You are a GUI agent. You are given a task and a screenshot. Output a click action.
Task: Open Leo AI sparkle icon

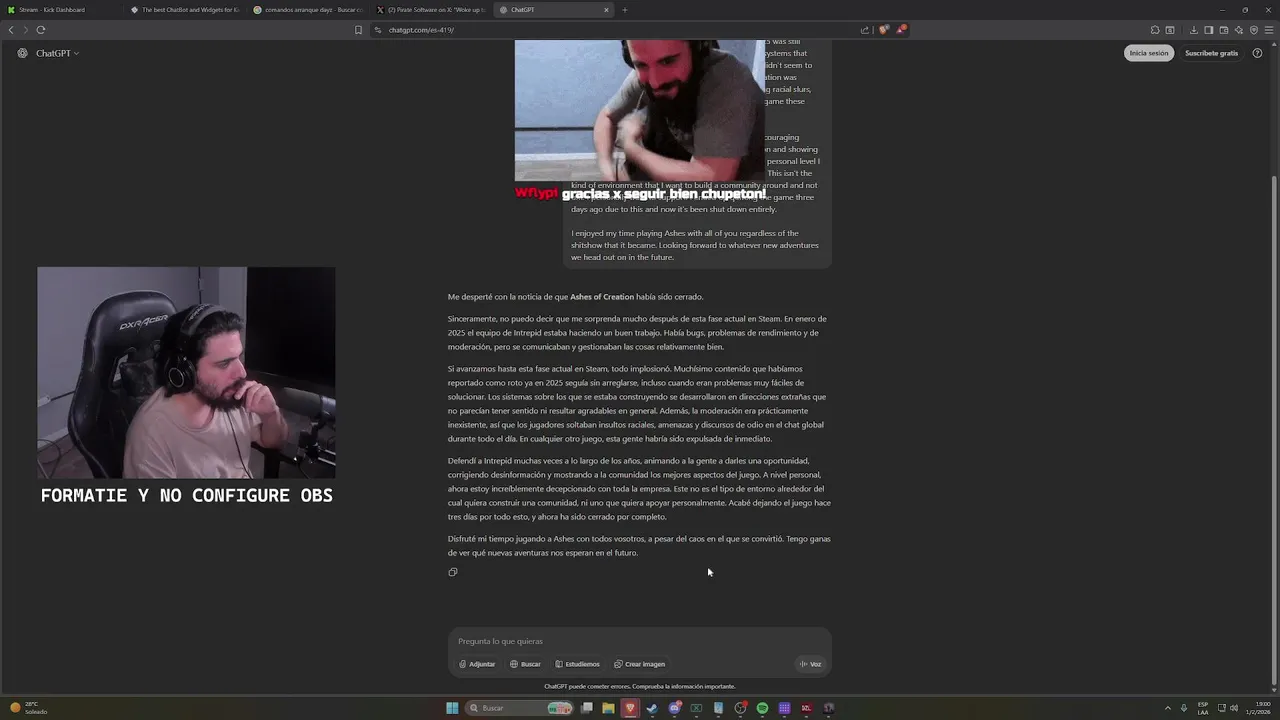1239,30
